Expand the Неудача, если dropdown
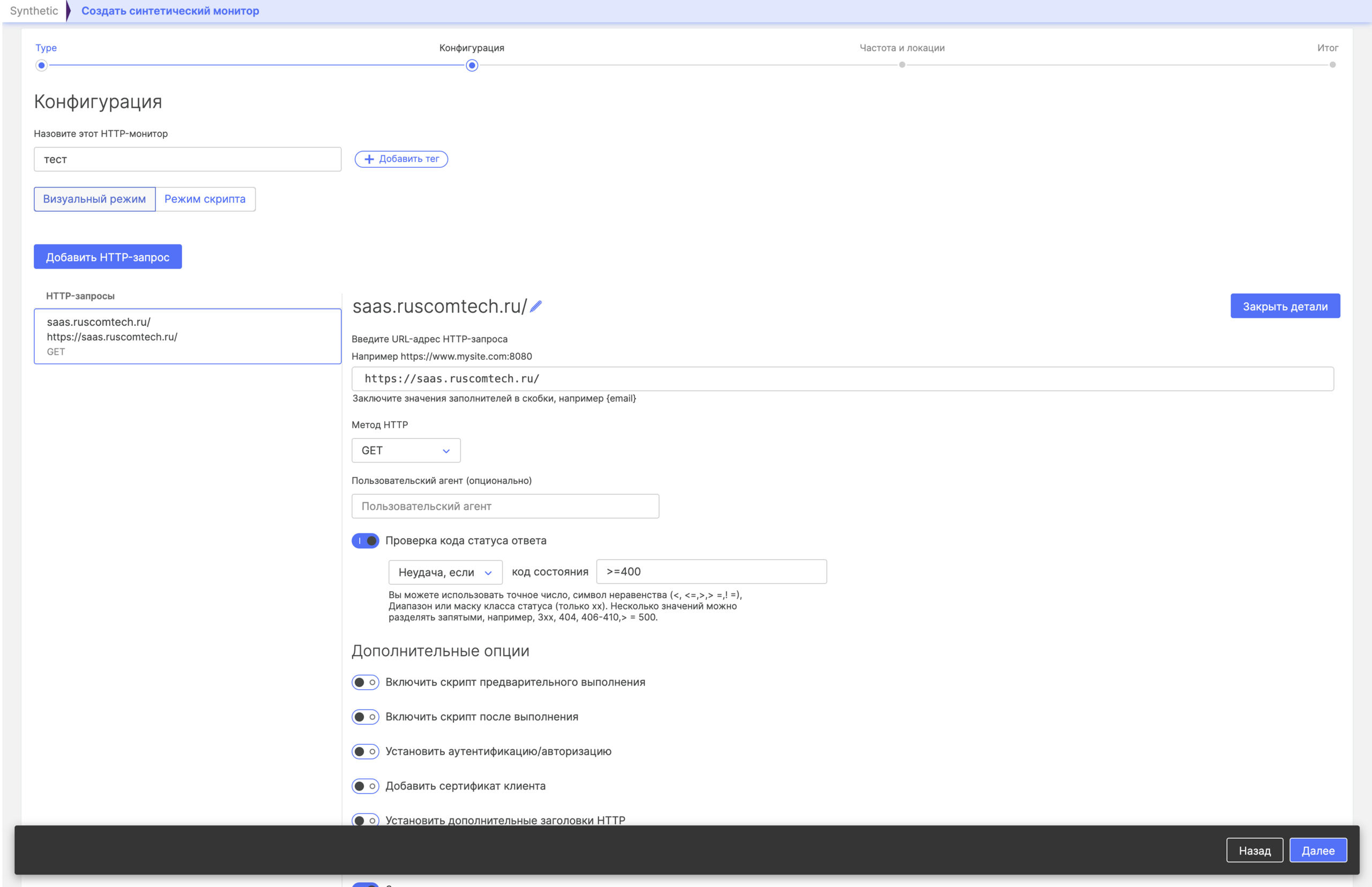The image size is (1372, 887). [445, 572]
